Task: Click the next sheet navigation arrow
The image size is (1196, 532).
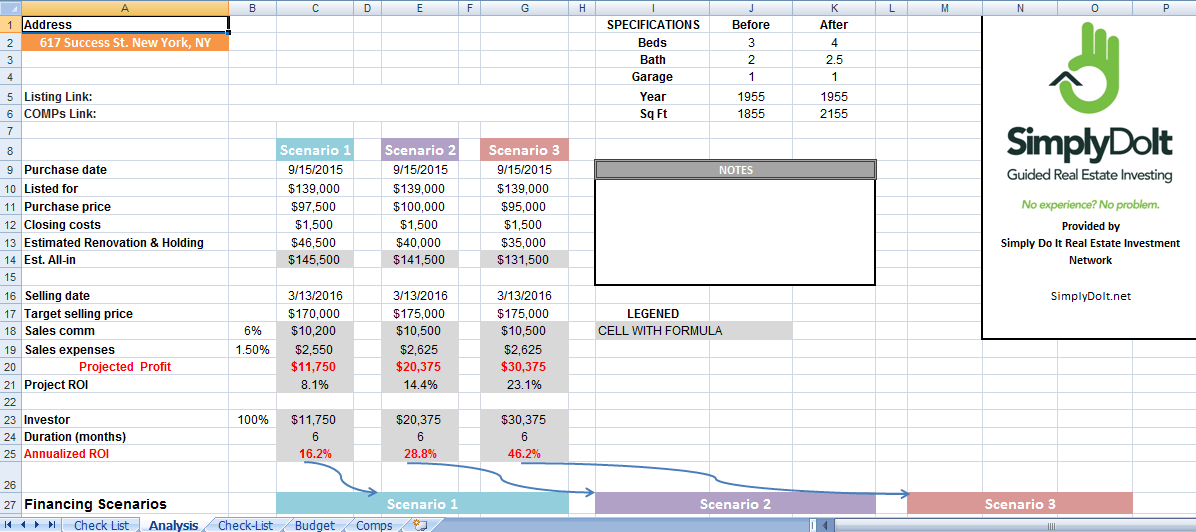Action: click(x=38, y=525)
